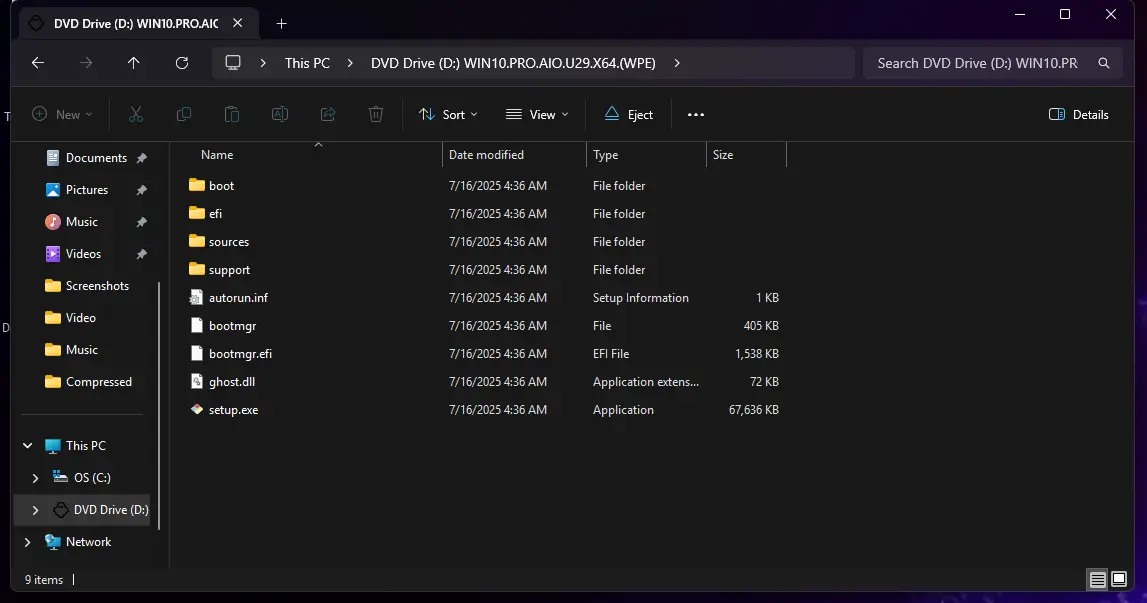Image resolution: width=1147 pixels, height=603 pixels.
Task: Click the ghost.dll file icon
Action: [x=197, y=381]
